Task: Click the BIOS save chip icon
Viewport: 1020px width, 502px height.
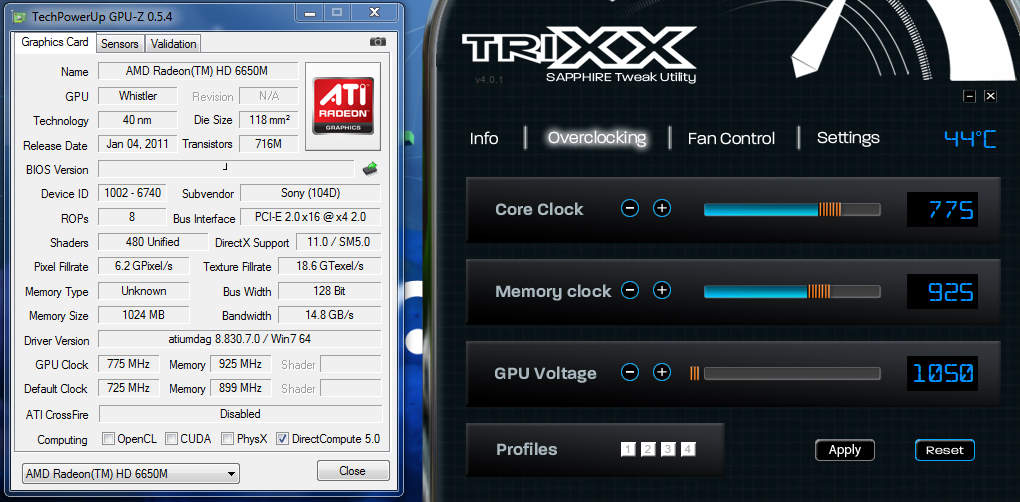Action: click(x=370, y=169)
